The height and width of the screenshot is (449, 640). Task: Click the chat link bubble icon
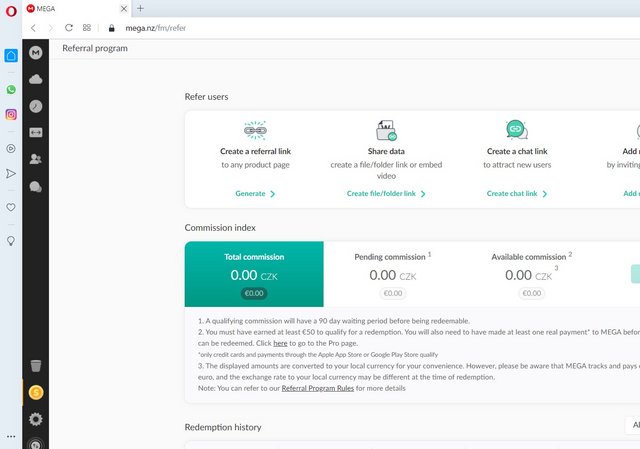(x=517, y=130)
